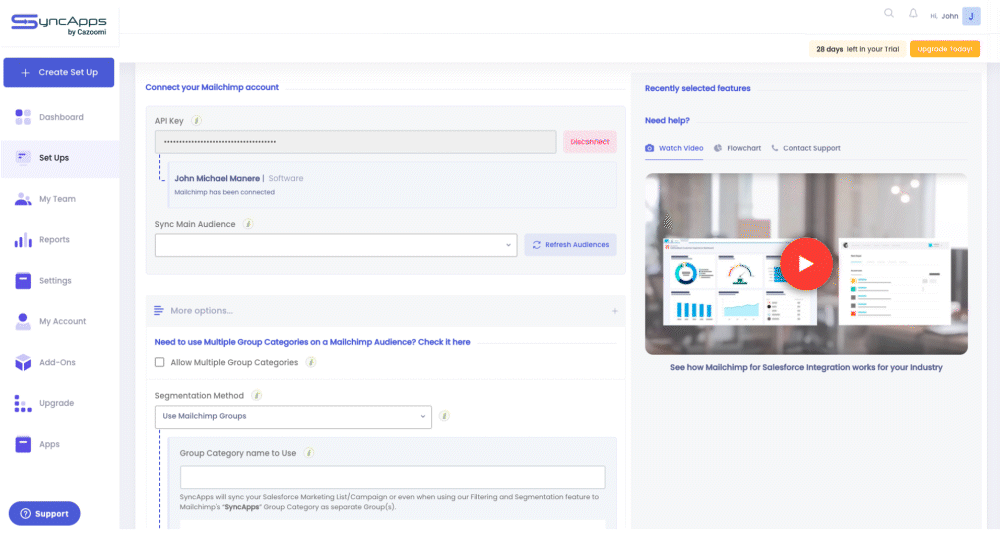Image resolution: width=1000 pixels, height=542 pixels.
Task: Click the Group Category name input field
Action: tap(392, 477)
